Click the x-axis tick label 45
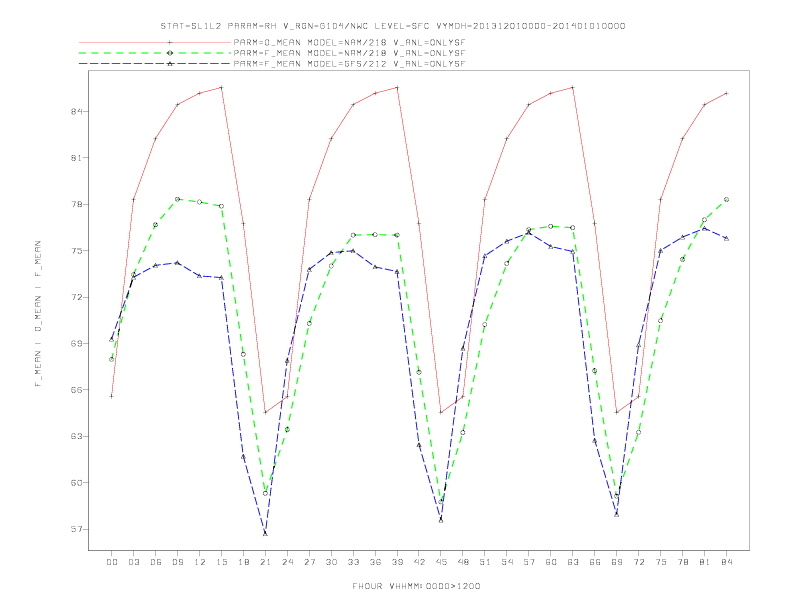This screenshot has height=612, width=792. point(441,562)
